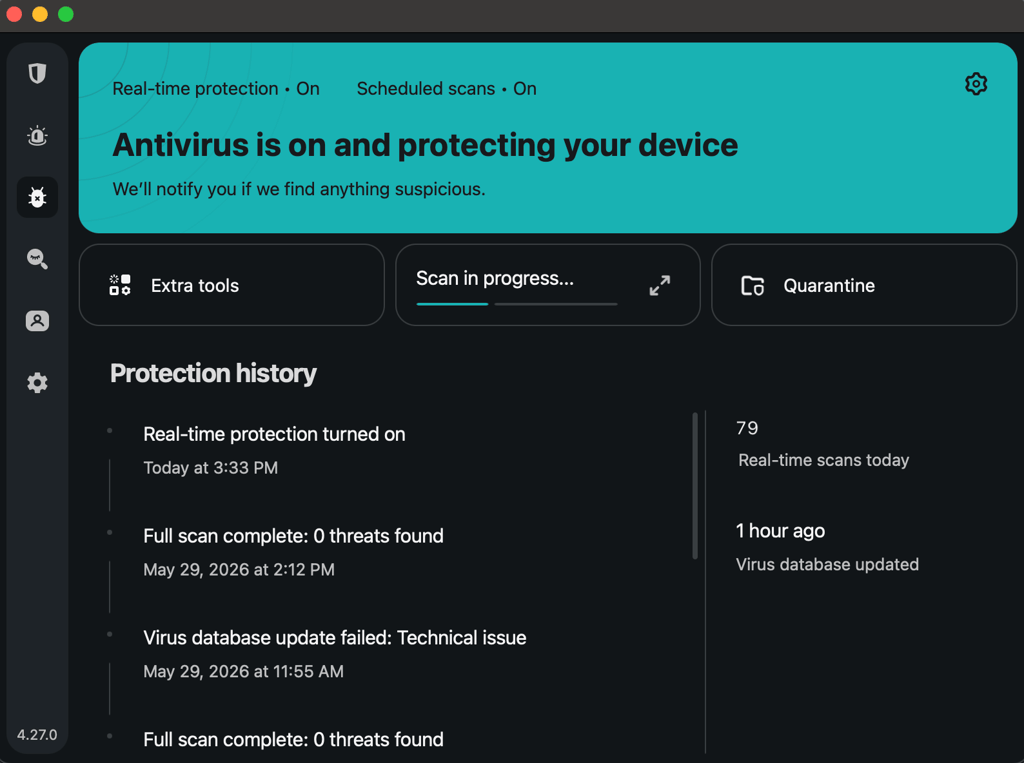Open the settings gear in sidebar
The width and height of the screenshot is (1024, 763).
click(x=37, y=383)
